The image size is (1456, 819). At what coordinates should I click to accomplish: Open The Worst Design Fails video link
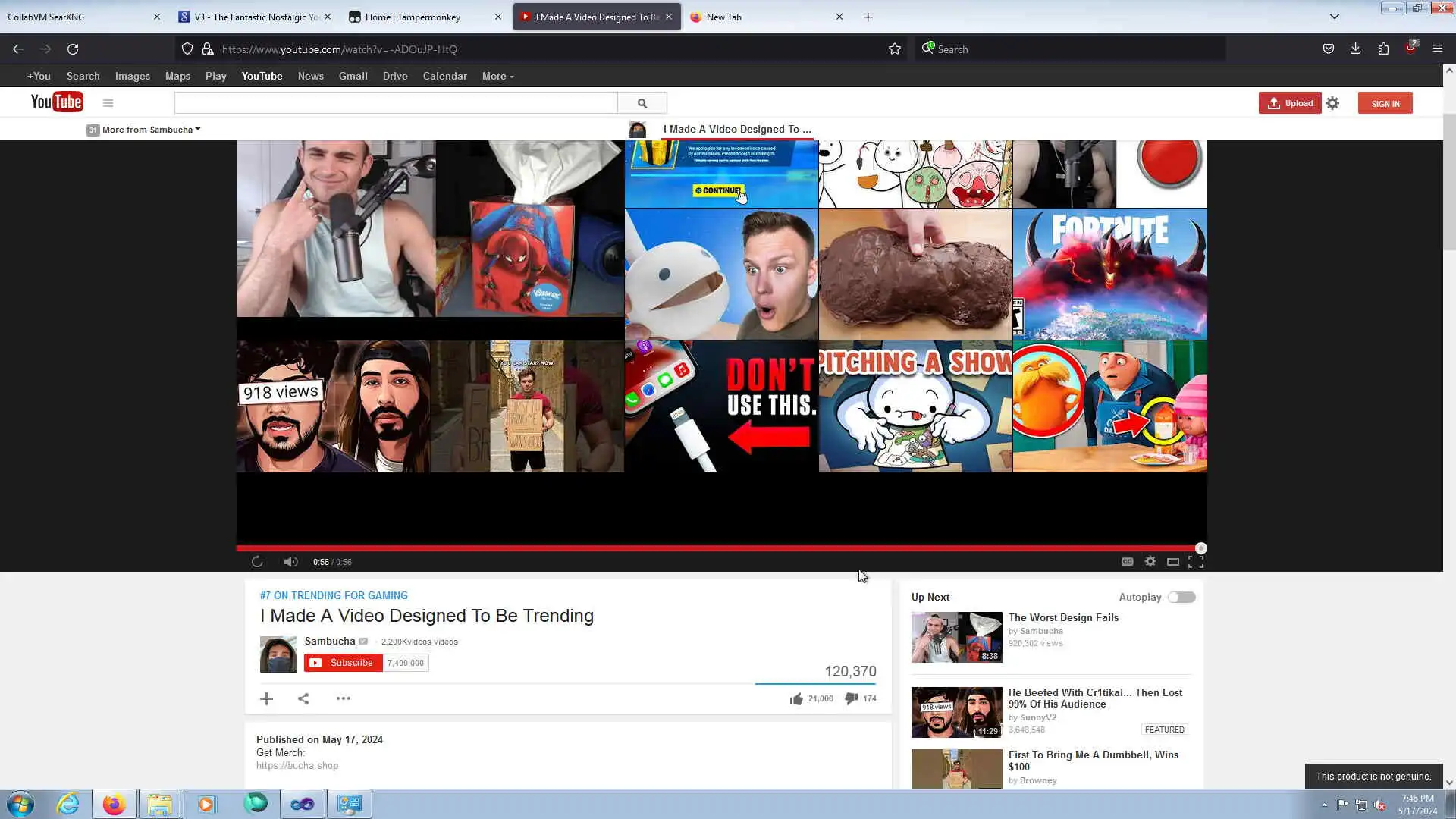point(1063,617)
